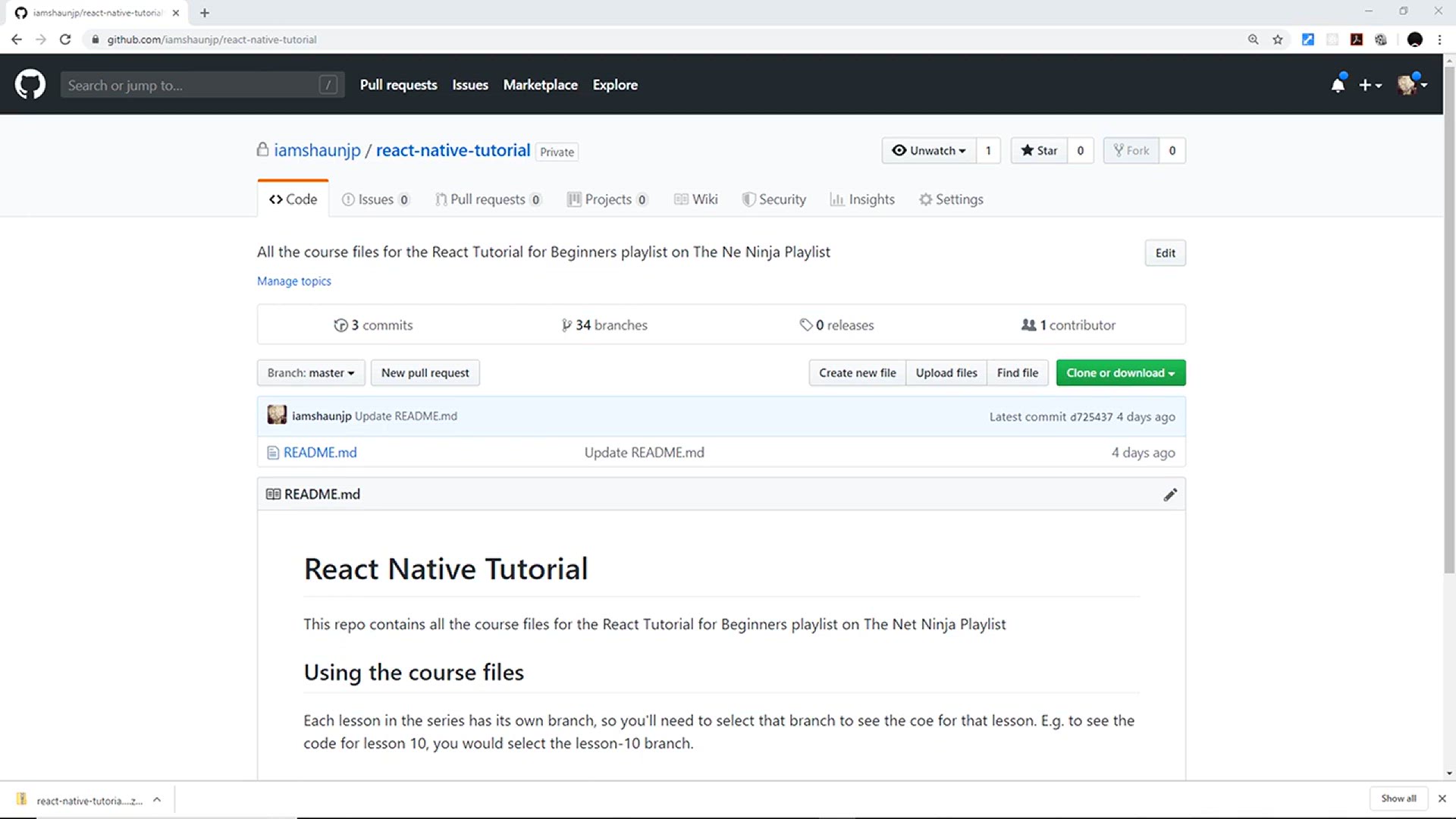Open the stargazers count
1456x819 pixels.
[x=1081, y=150]
